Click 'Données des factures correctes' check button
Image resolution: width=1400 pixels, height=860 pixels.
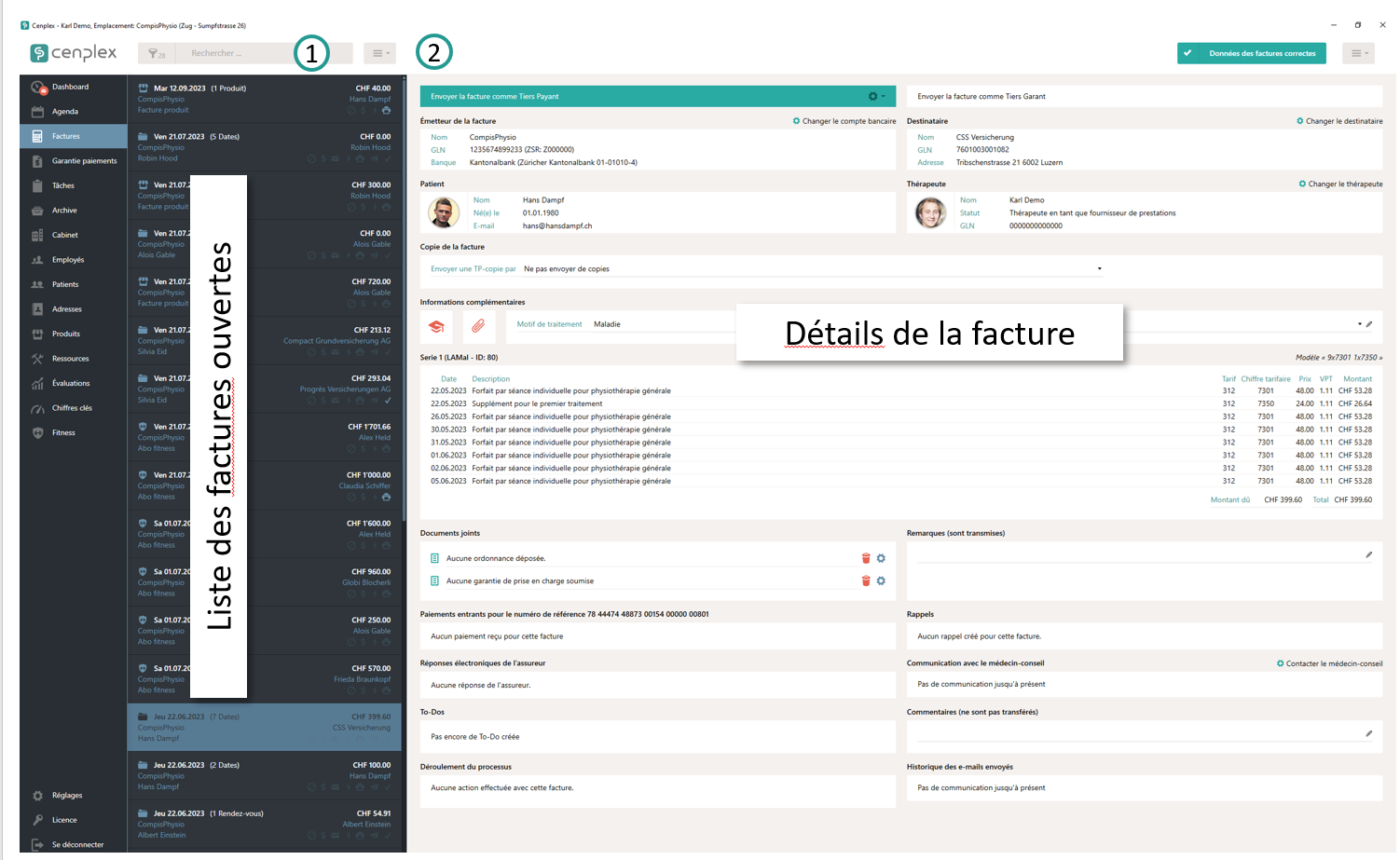coord(1251,53)
